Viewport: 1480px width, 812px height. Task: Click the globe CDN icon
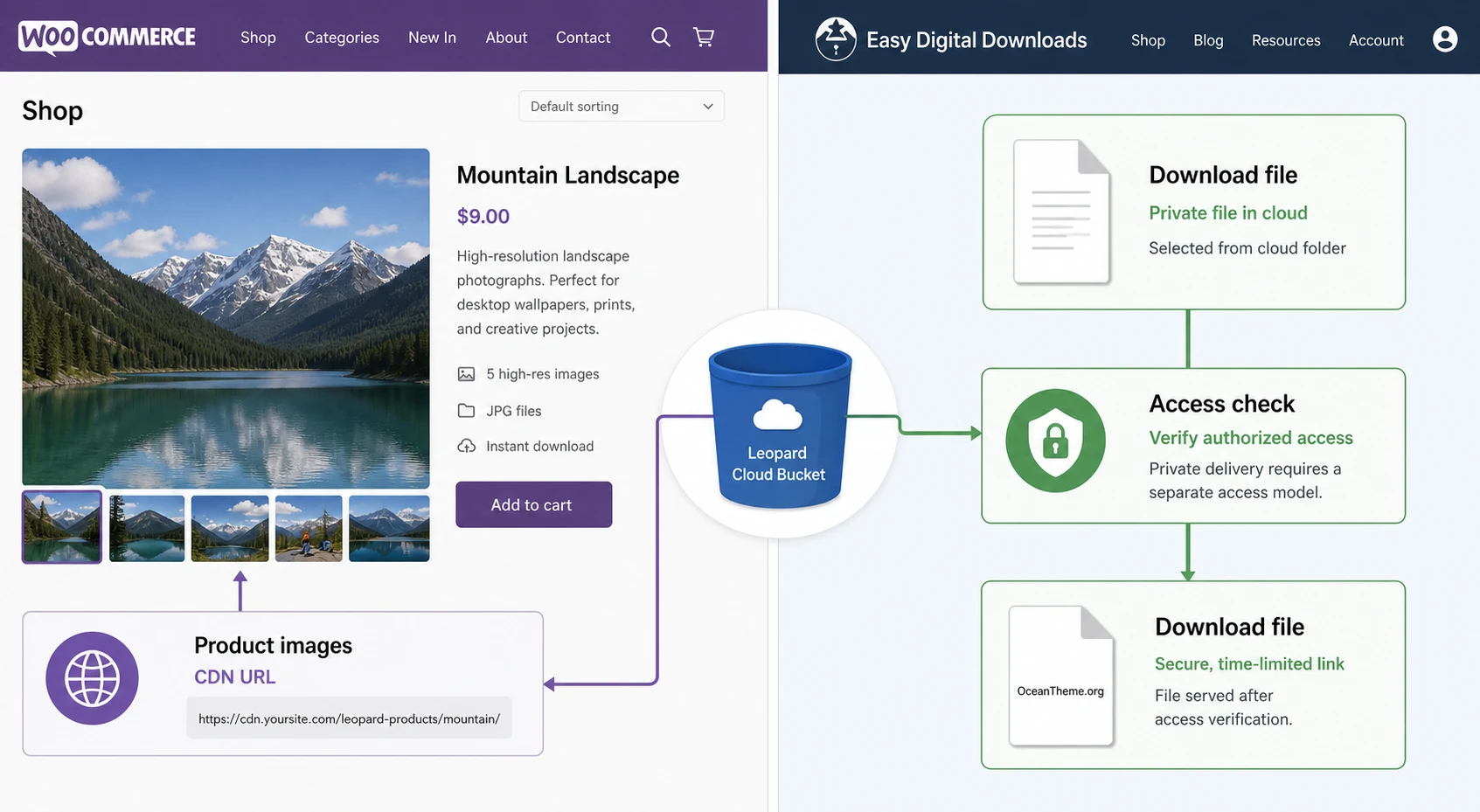point(92,678)
